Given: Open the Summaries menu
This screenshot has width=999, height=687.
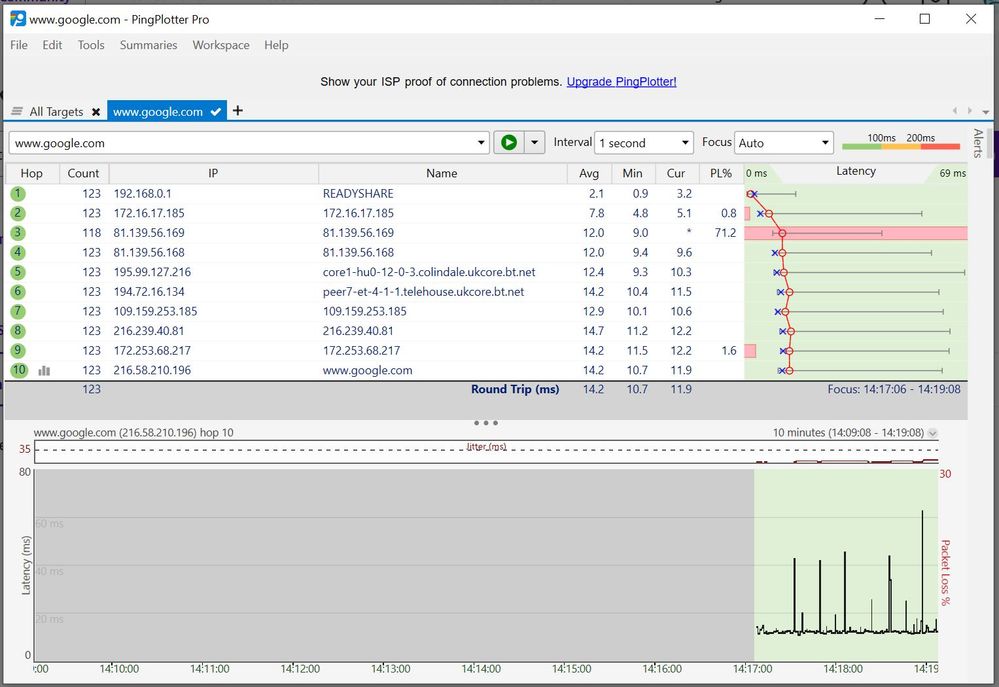Looking at the screenshot, I should click(148, 45).
